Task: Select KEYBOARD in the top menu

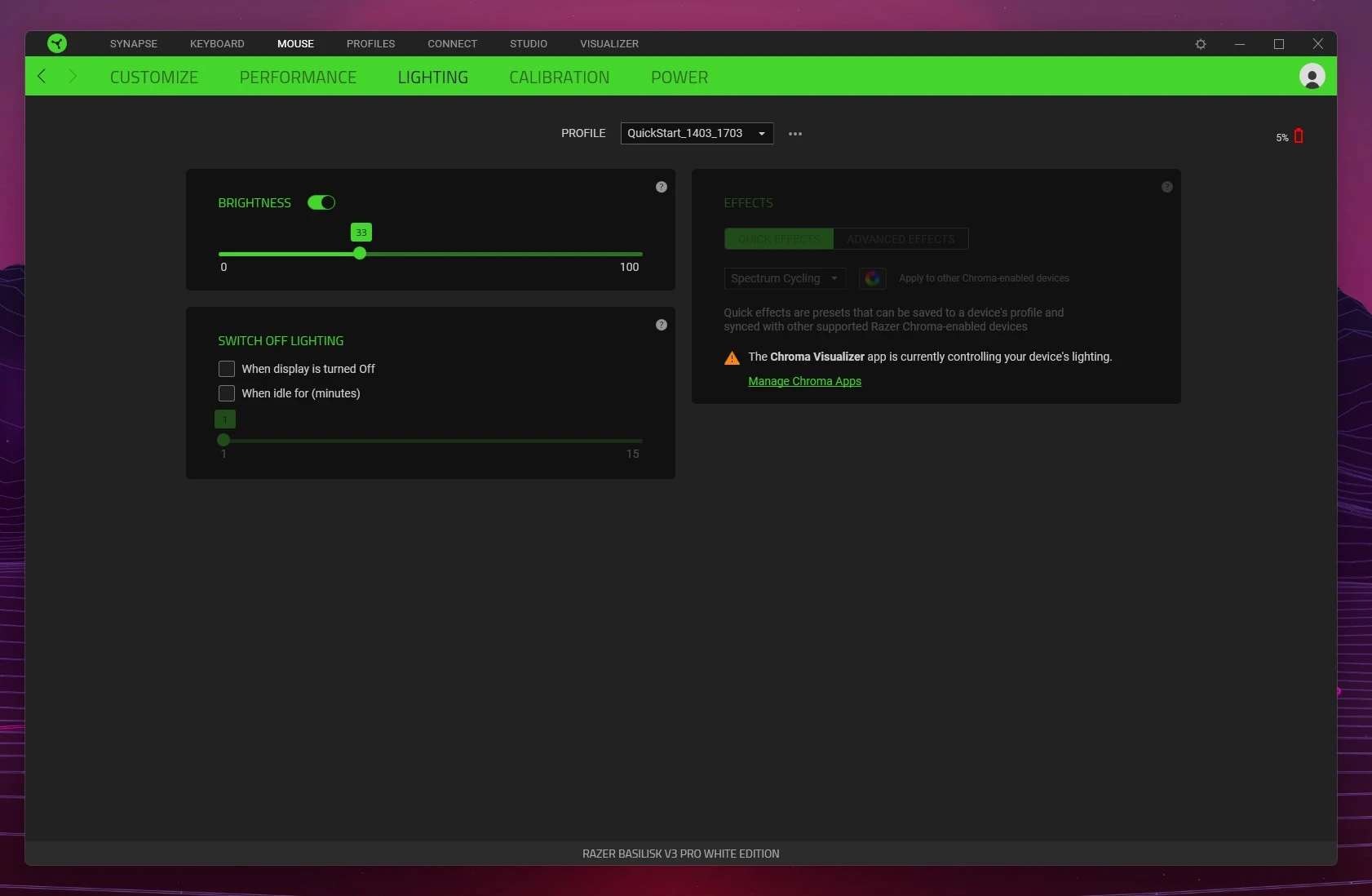Action: [x=217, y=44]
